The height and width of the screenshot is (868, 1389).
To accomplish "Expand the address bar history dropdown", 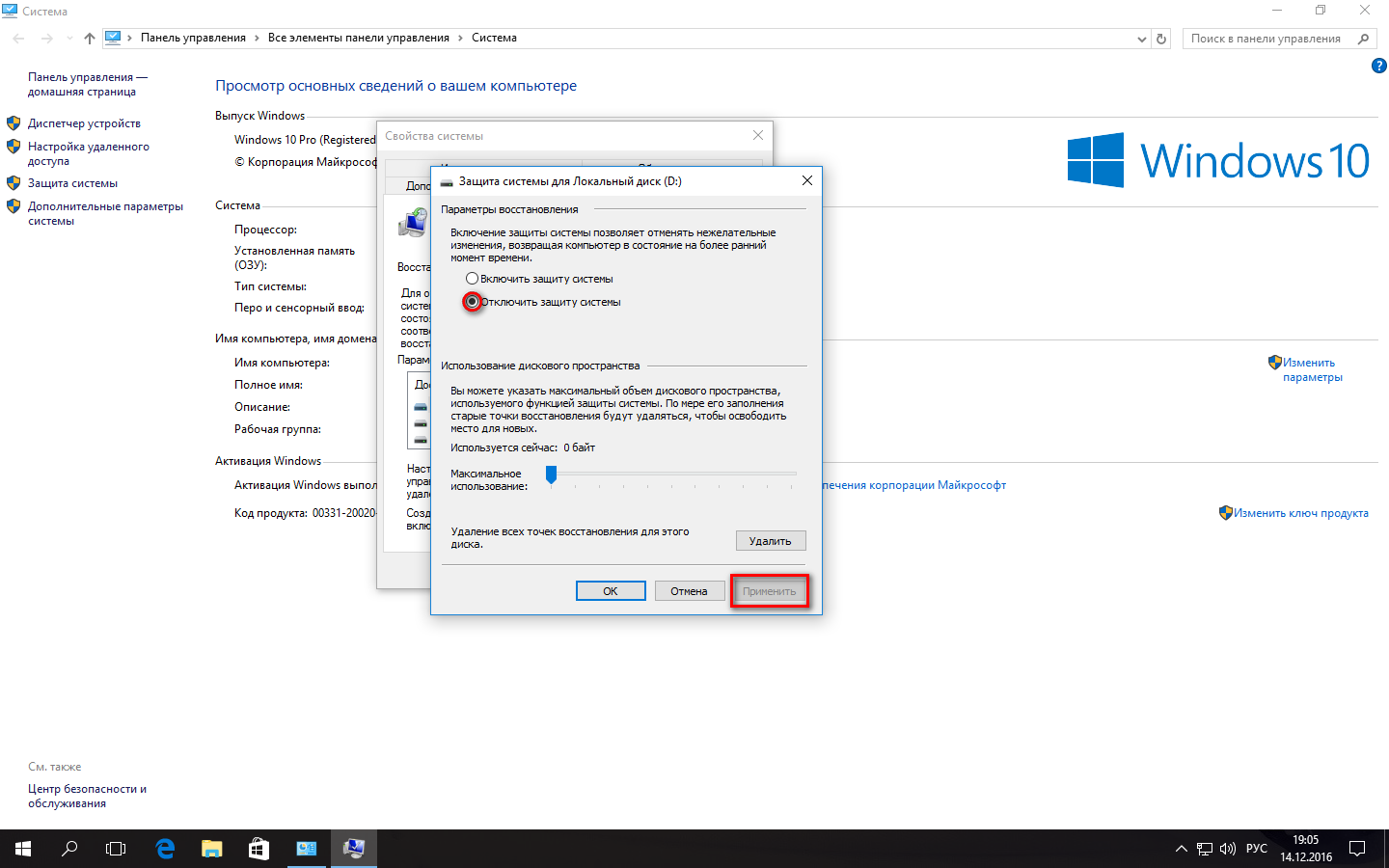I will click(1142, 39).
